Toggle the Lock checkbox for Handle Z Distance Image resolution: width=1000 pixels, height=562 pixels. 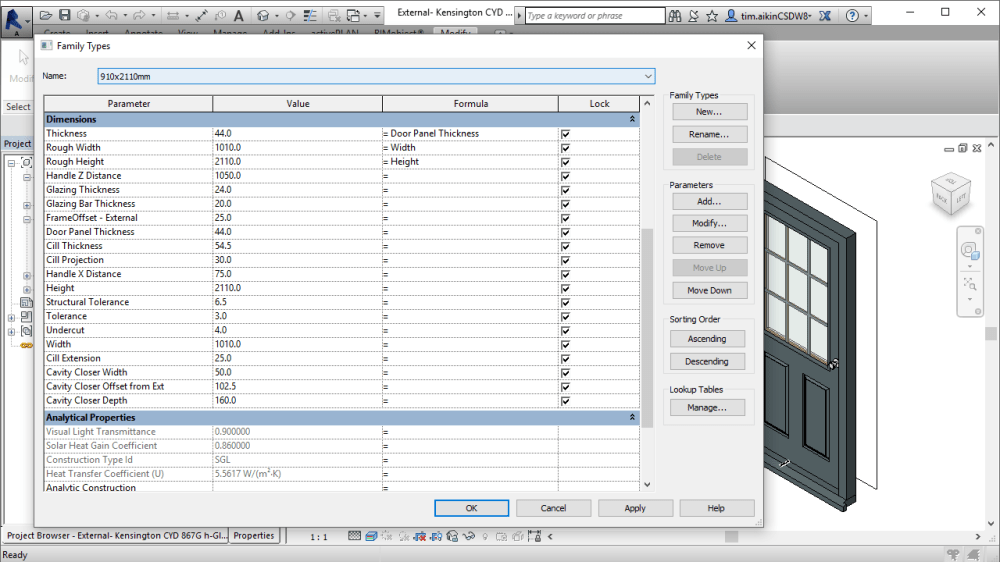point(566,176)
